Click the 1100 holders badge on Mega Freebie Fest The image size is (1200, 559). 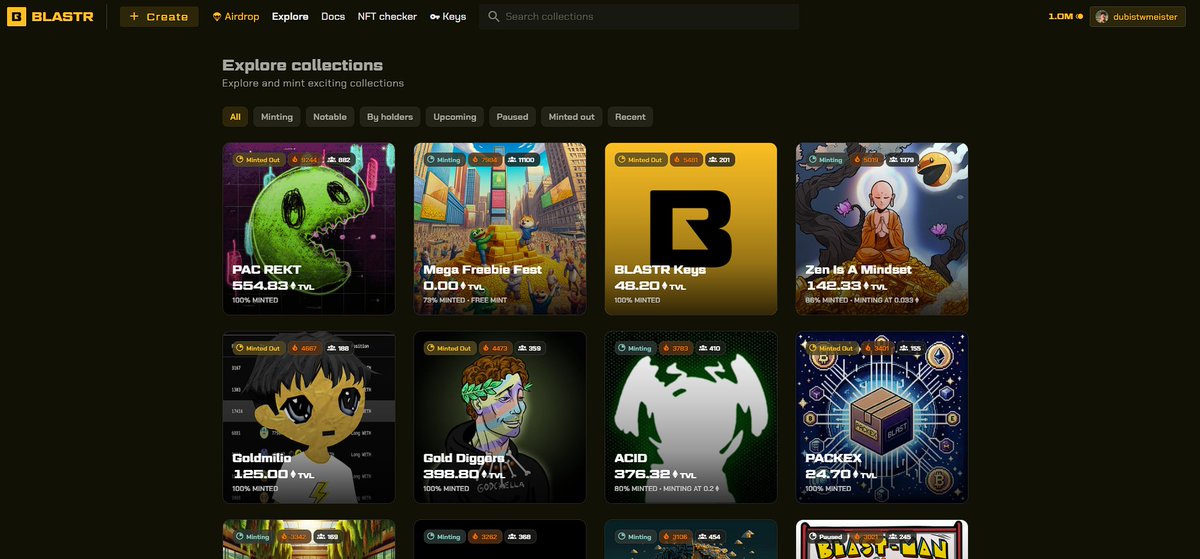tap(522, 160)
